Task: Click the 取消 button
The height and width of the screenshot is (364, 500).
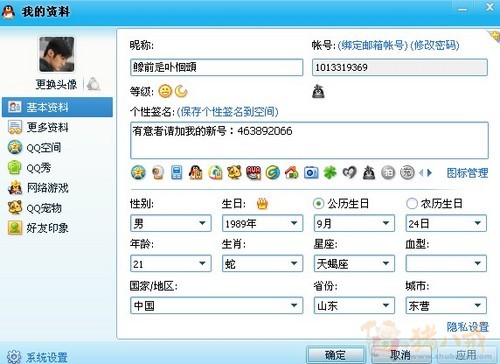Action: tap(400, 355)
